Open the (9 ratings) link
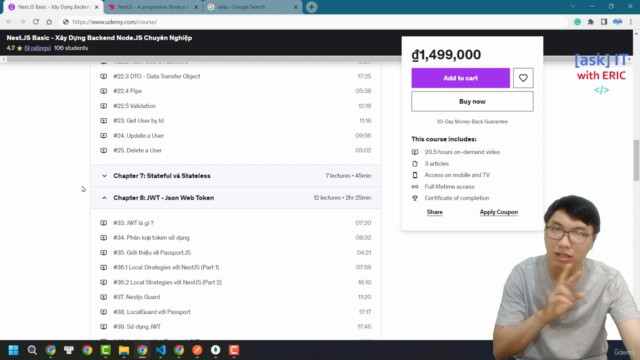Viewport: 640px width, 360px height. [38, 48]
